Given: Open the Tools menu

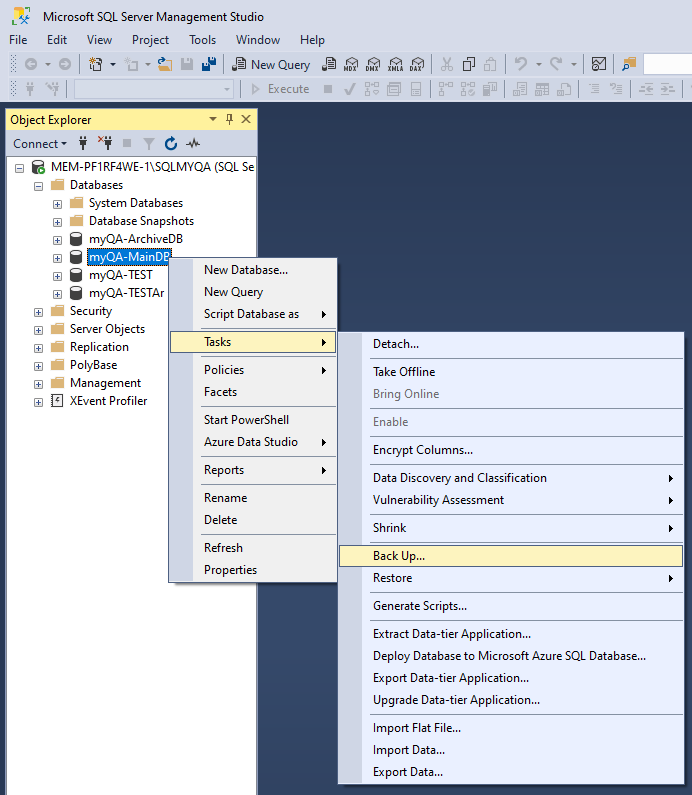Looking at the screenshot, I should point(202,40).
